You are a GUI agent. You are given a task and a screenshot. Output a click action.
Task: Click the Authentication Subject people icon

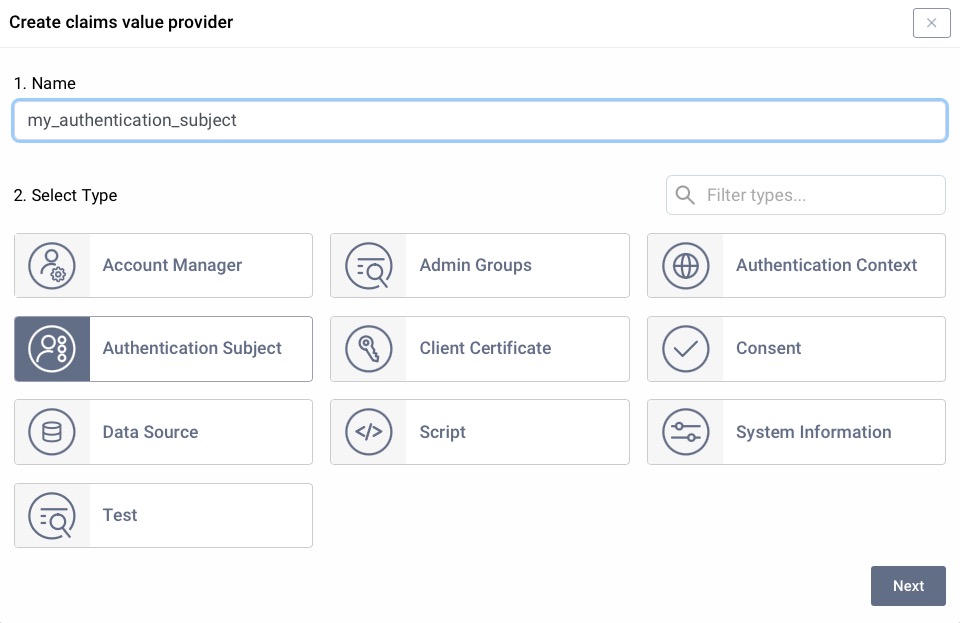(52, 348)
